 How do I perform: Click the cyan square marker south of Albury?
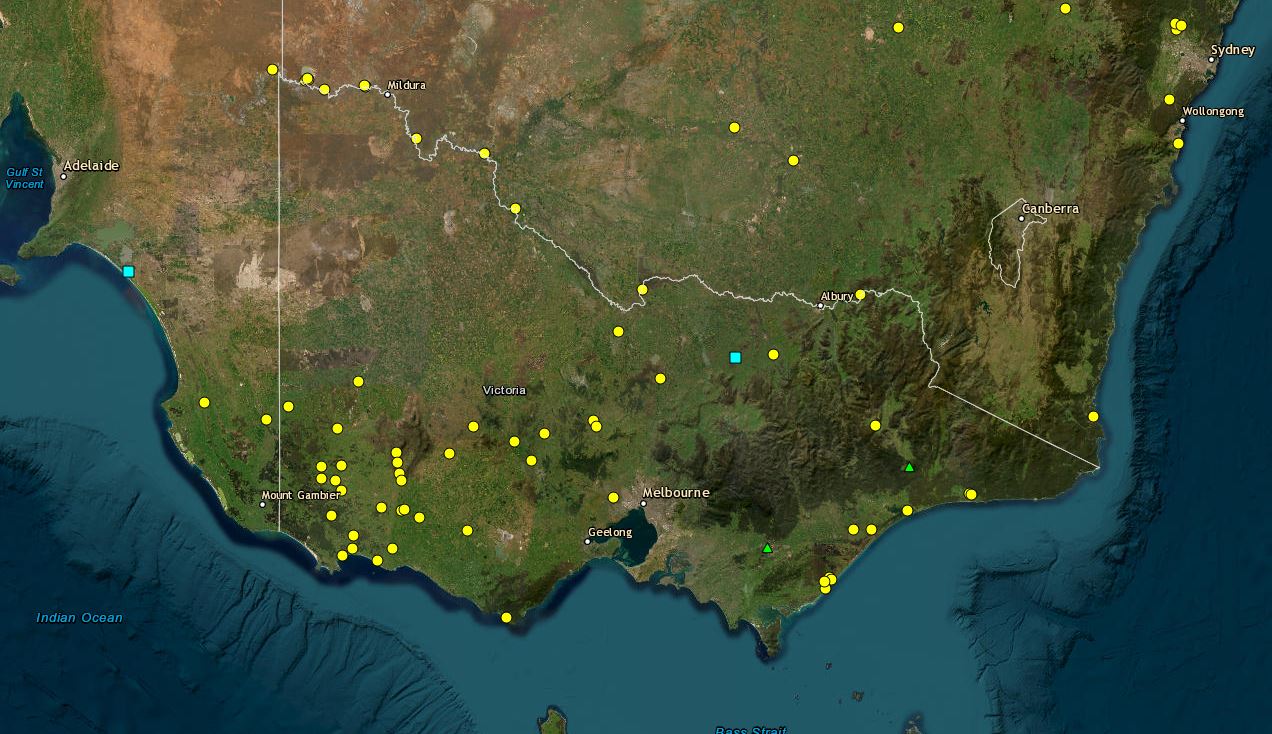737,355
